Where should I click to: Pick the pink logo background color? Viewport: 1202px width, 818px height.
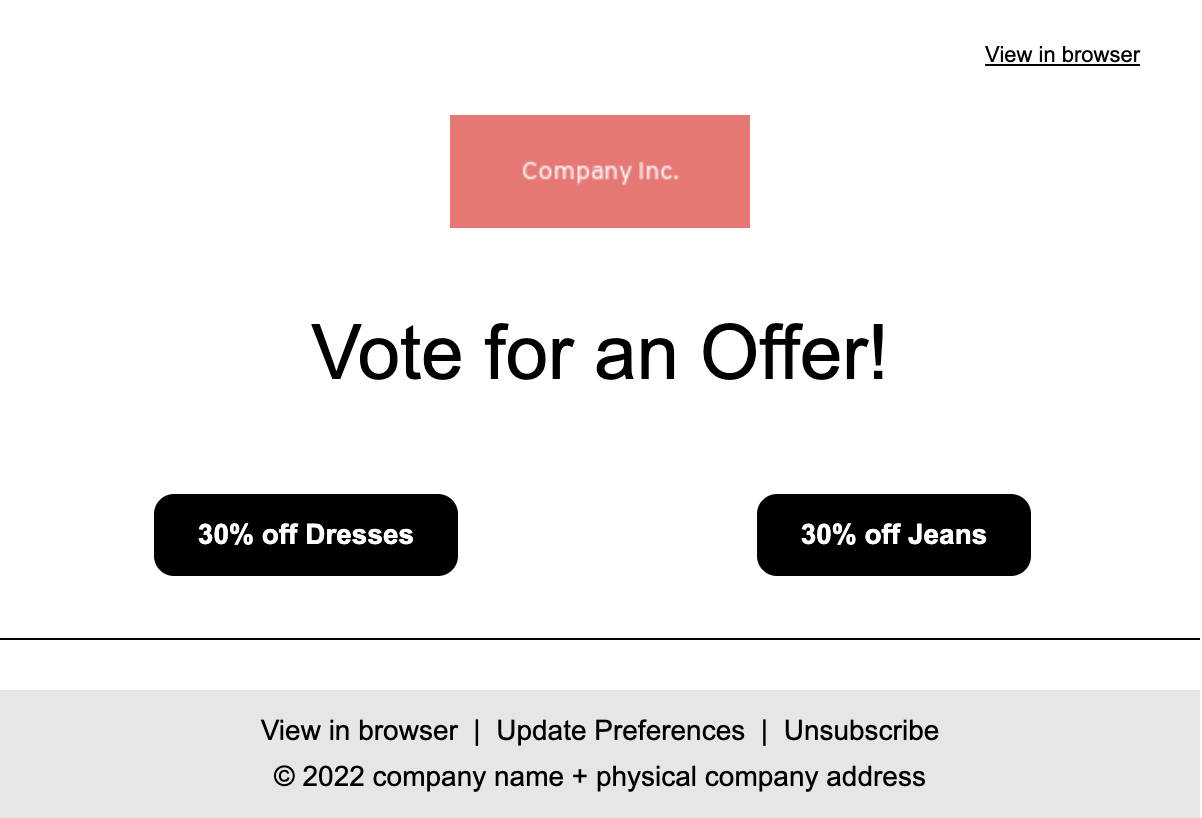(490, 140)
